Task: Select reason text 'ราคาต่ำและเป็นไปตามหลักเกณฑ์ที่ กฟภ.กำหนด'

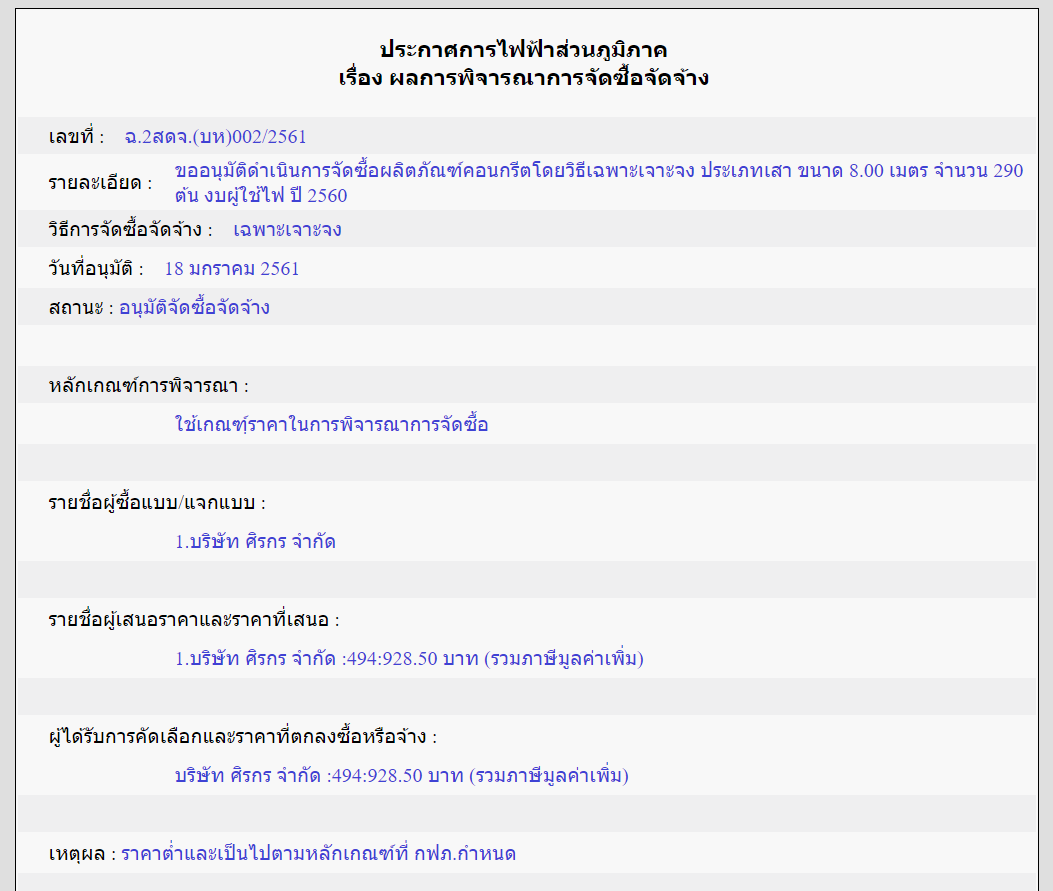Action: pyautogui.click(x=318, y=853)
